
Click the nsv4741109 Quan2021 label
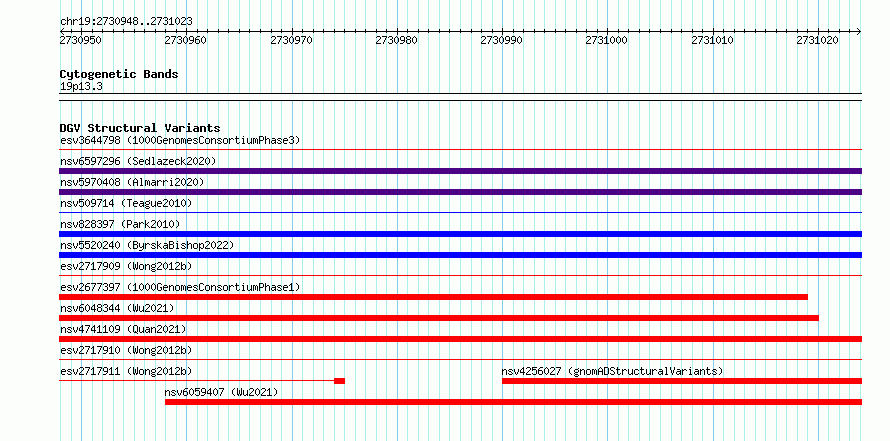(123, 329)
